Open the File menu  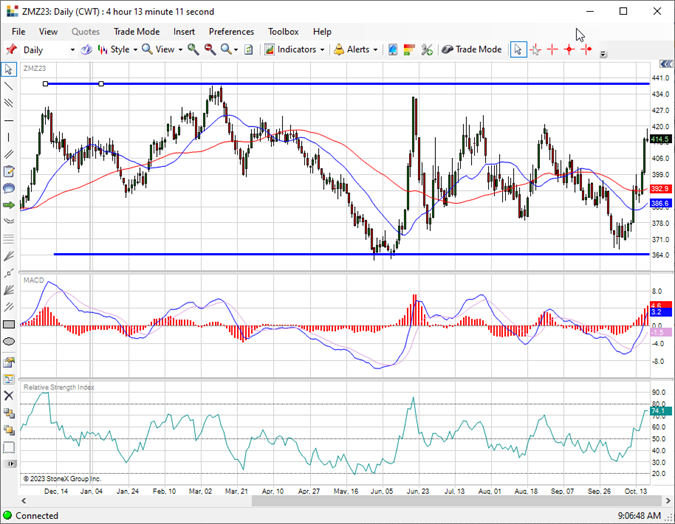point(19,31)
